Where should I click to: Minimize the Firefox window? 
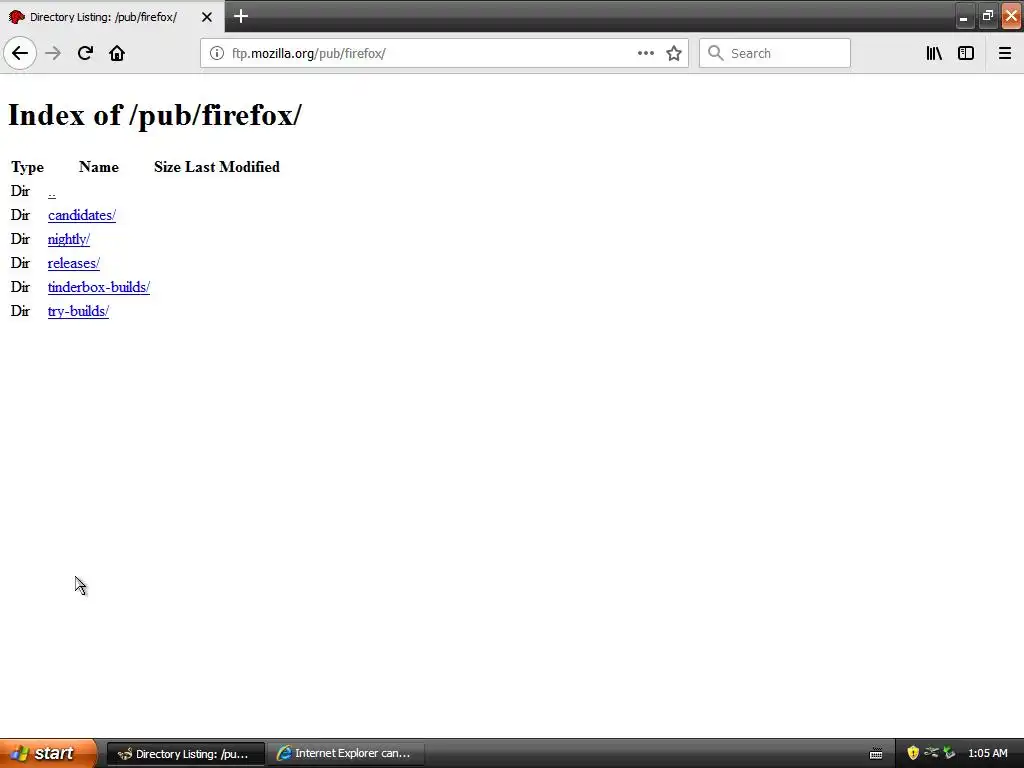point(963,16)
